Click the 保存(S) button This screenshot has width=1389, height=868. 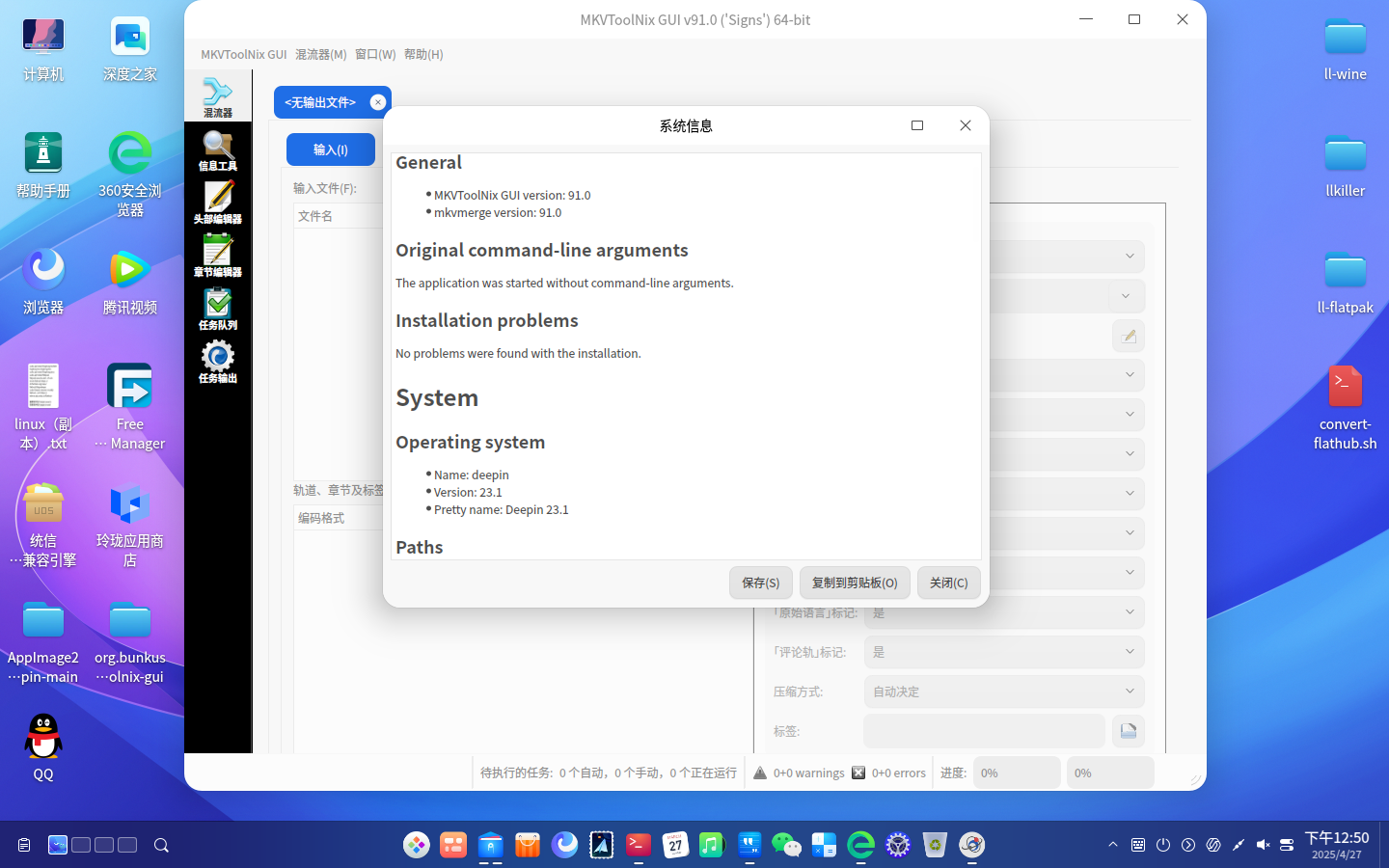pos(761,583)
